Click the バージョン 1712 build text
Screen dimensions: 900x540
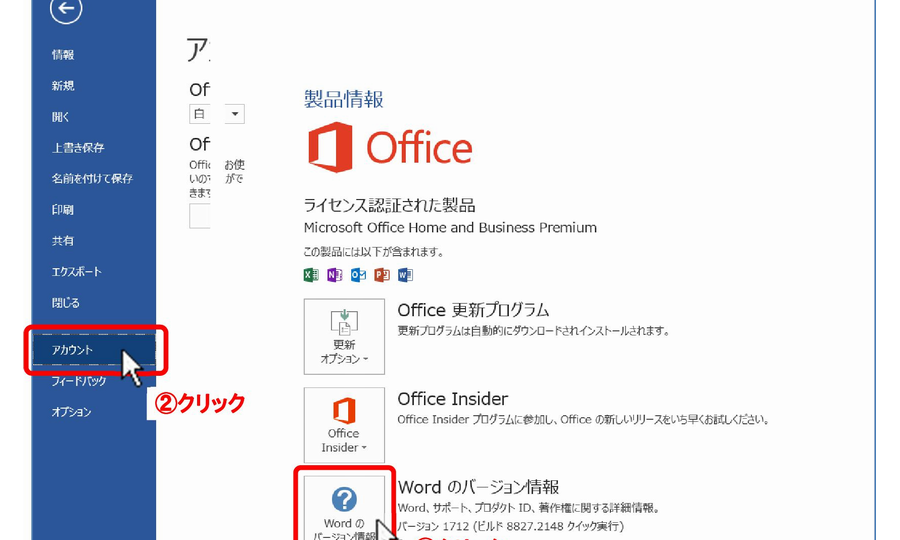click(x=510, y=526)
